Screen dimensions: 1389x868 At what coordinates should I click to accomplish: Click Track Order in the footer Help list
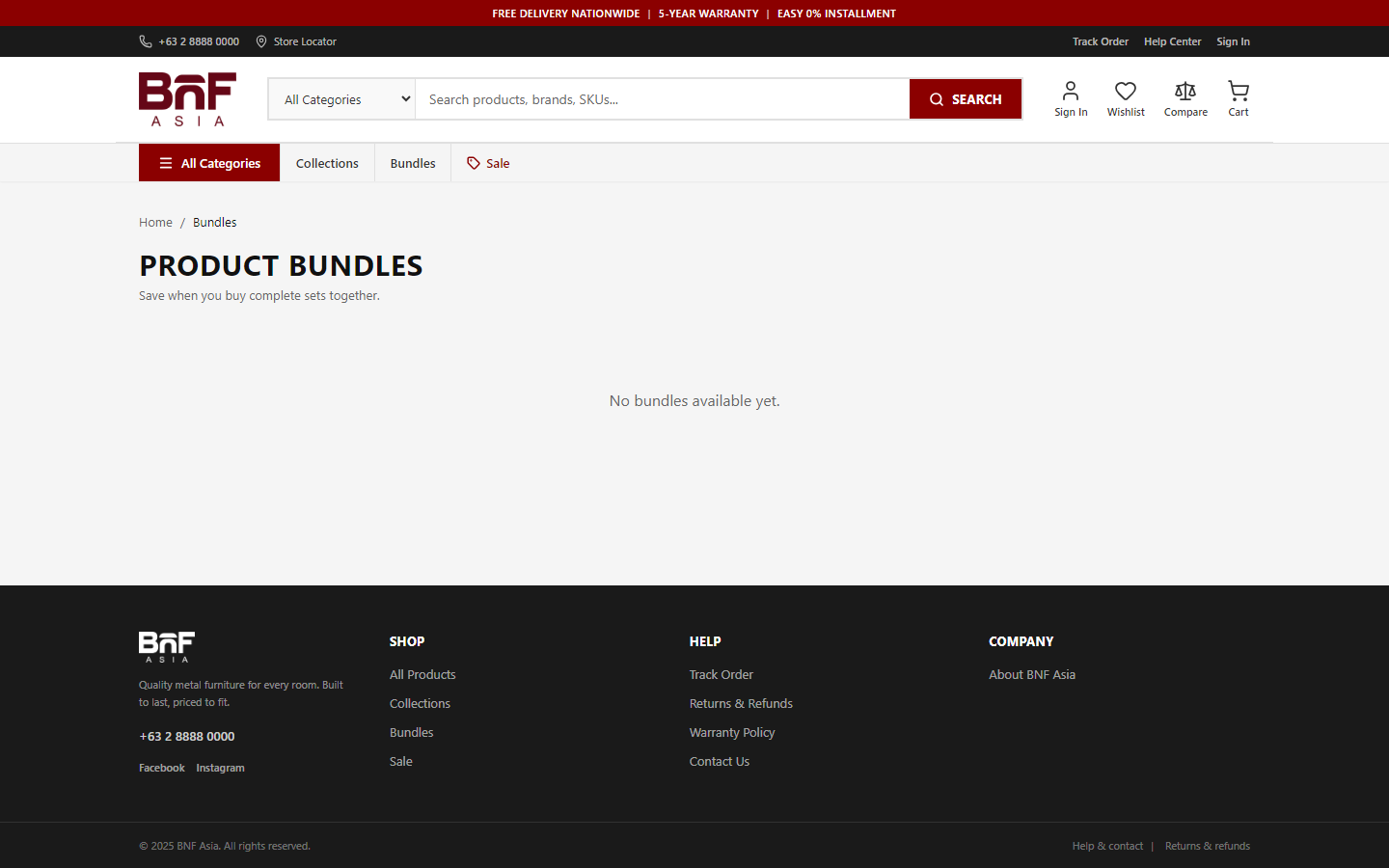(x=722, y=674)
